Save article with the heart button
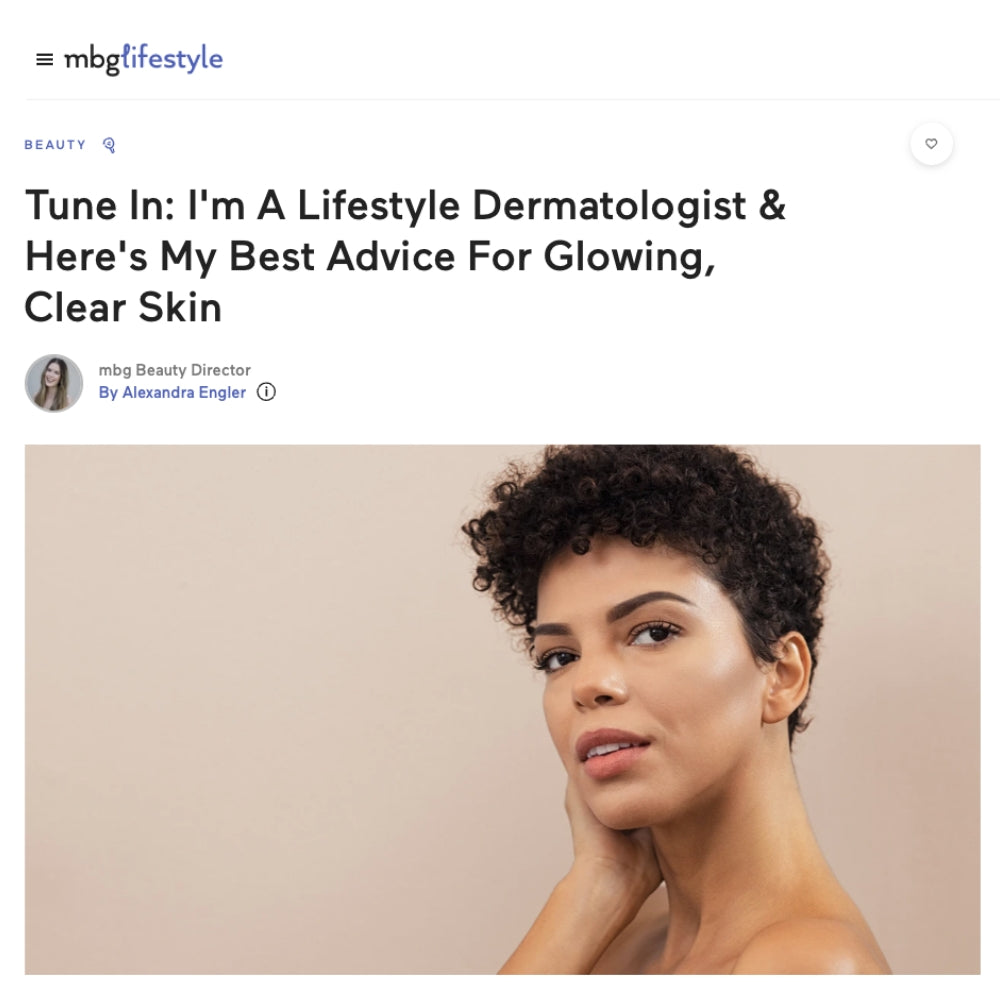 pos(931,143)
